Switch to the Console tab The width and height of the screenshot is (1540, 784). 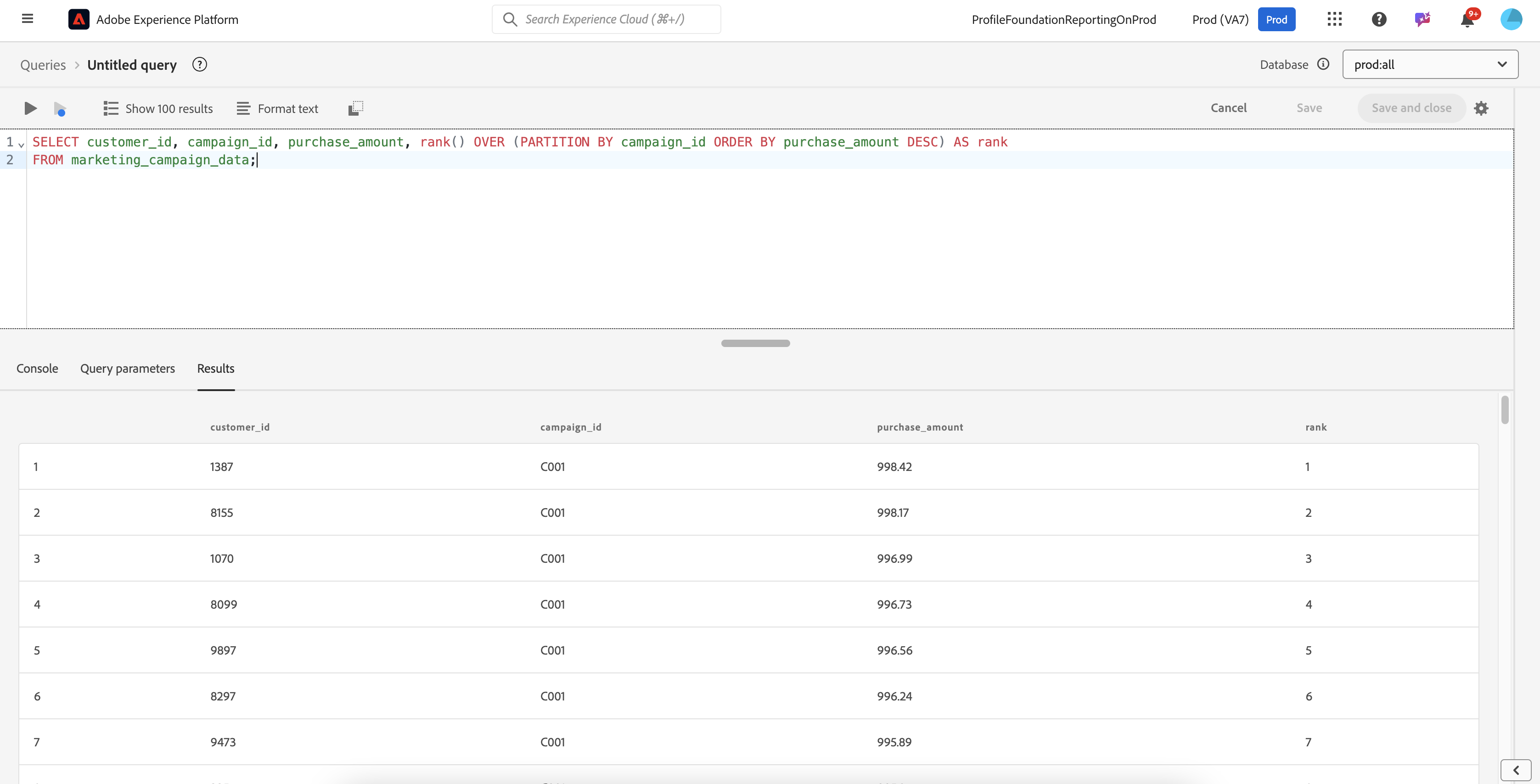click(x=37, y=369)
